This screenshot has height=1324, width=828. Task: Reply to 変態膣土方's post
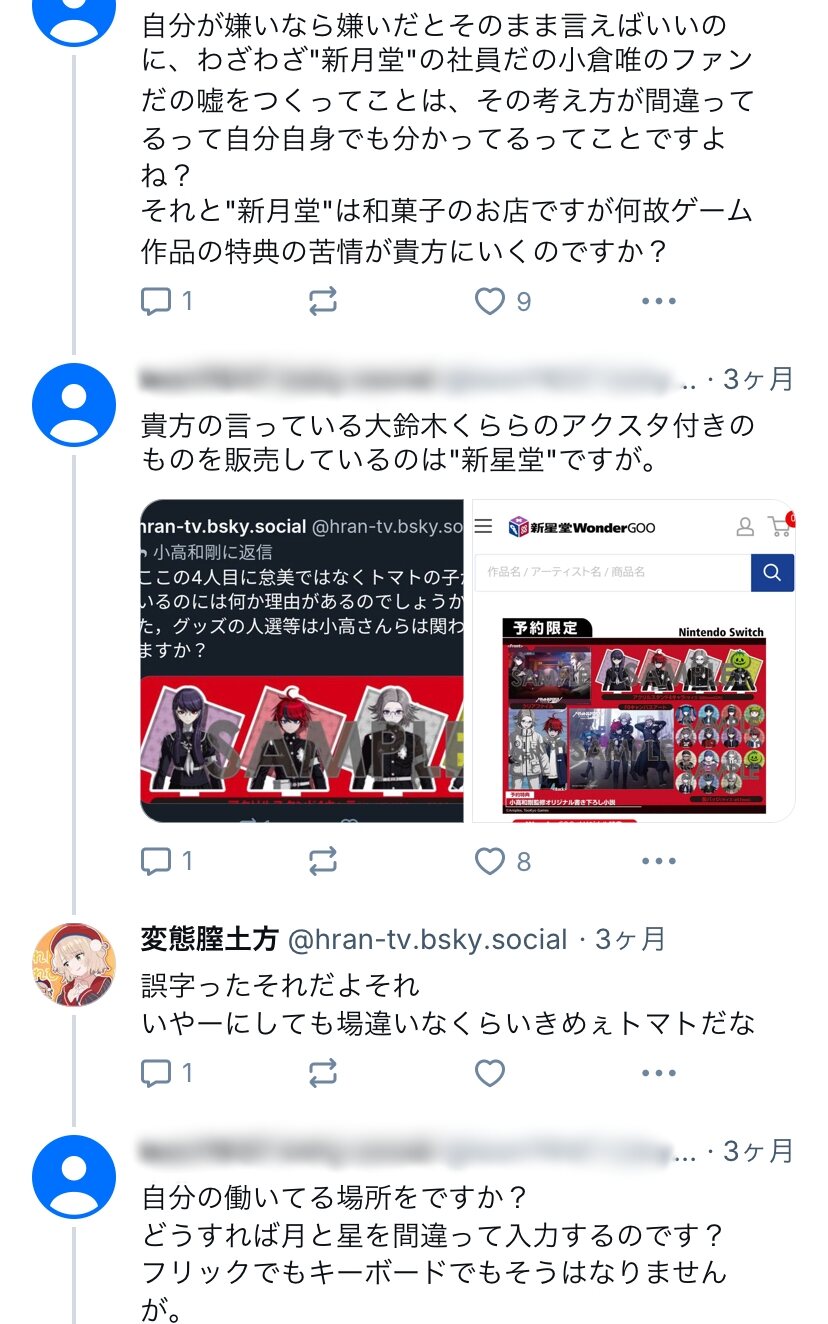click(x=166, y=1073)
